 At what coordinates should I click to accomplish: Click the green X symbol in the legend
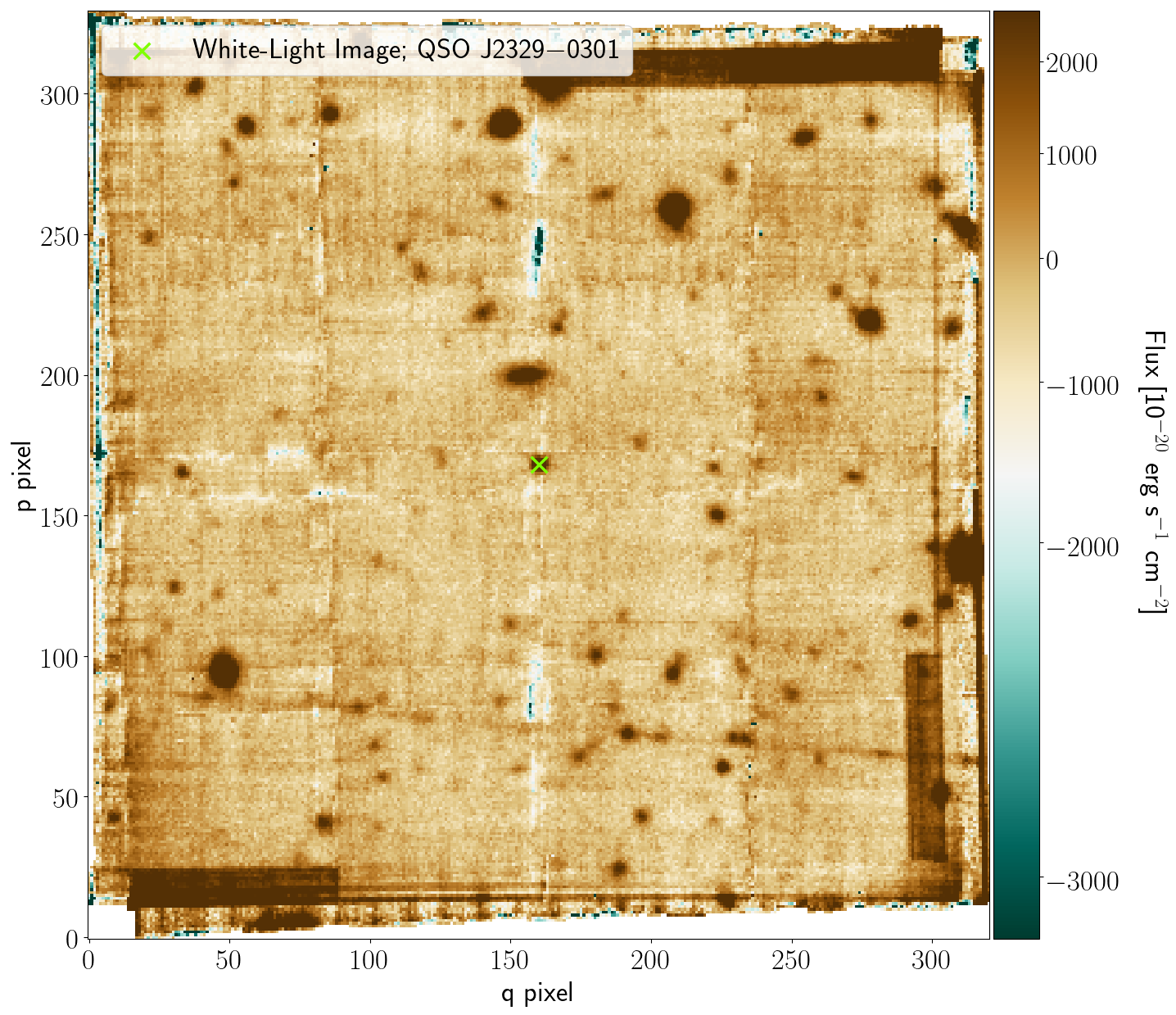142,51
